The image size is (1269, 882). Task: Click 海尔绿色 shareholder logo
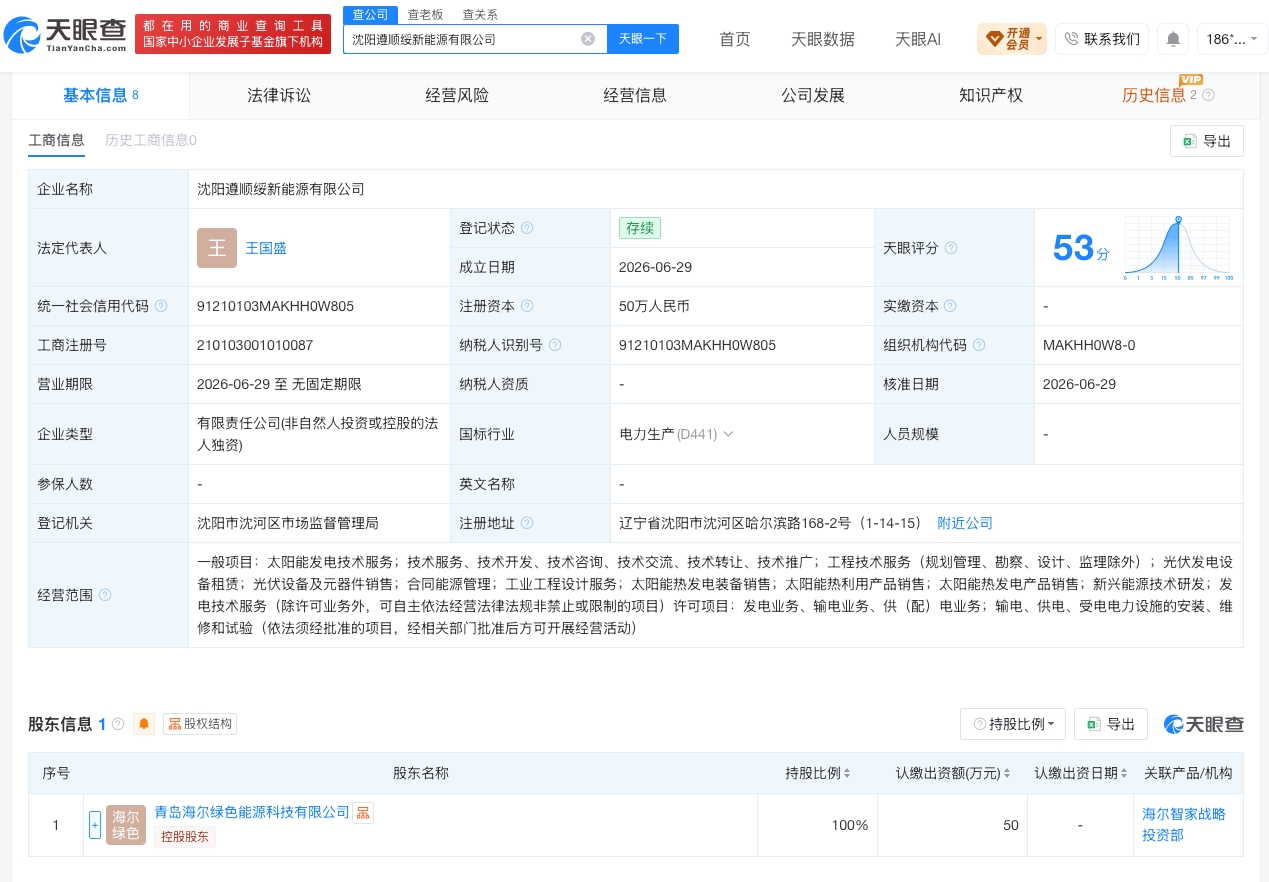click(126, 825)
